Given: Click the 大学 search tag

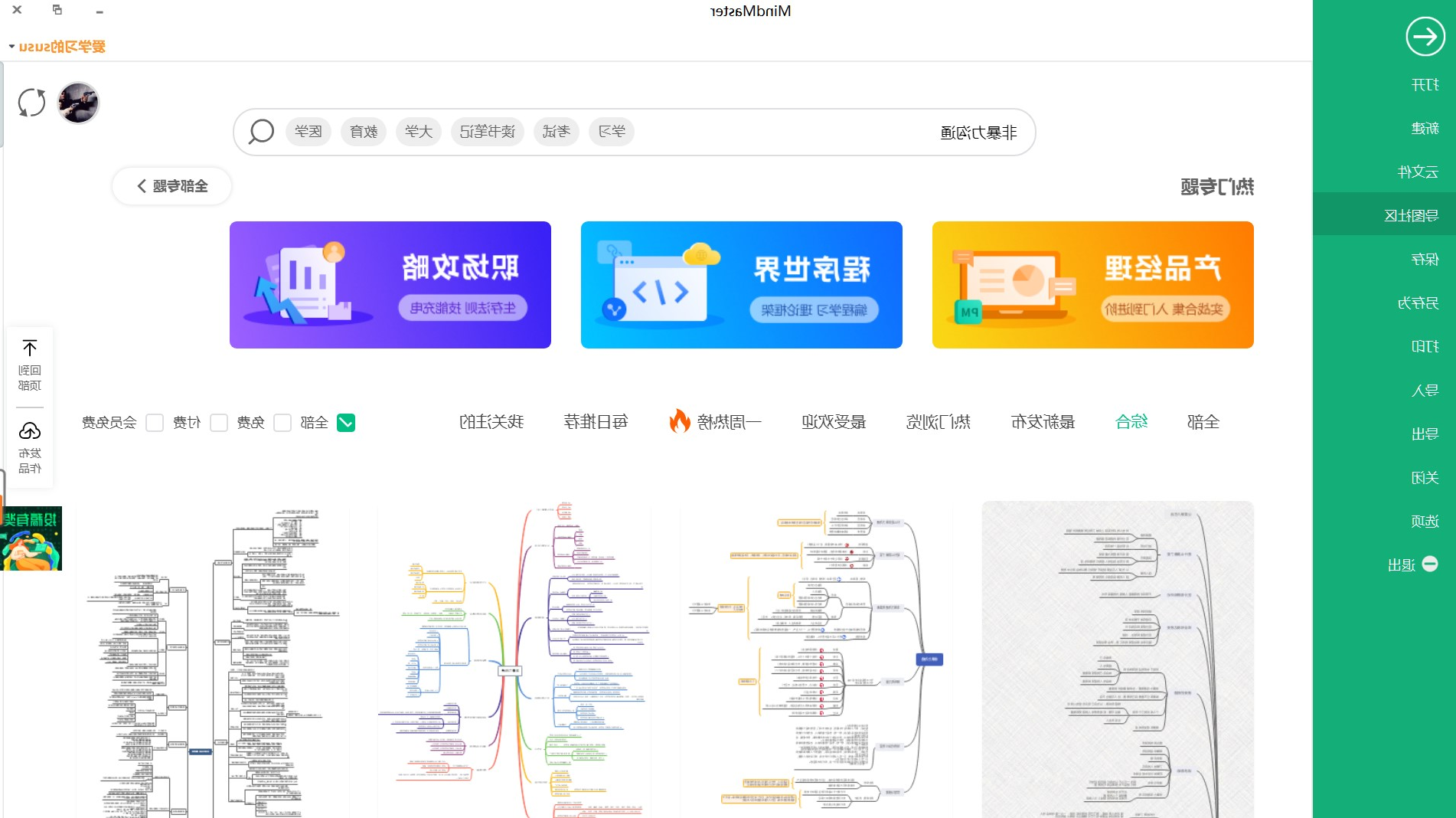Looking at the screenshot, I should (419, 132).
